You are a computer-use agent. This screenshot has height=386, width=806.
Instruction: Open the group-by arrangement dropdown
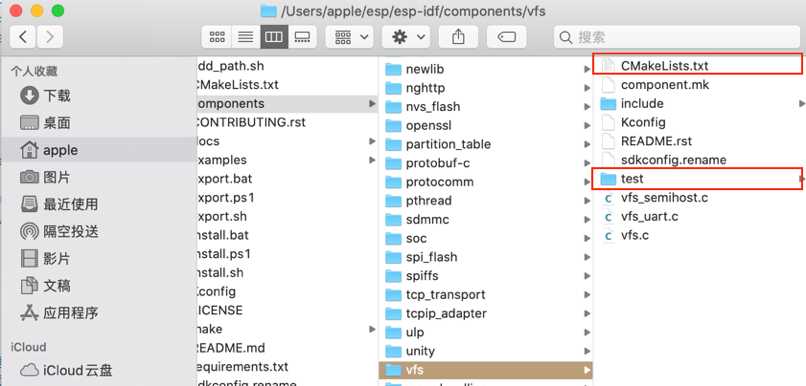pyautogui.click(x=350, y=37)
